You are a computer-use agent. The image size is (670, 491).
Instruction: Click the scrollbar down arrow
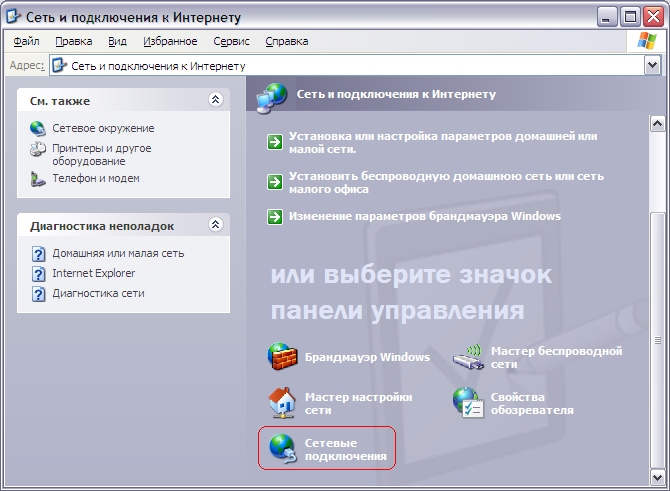pos(657,477)
